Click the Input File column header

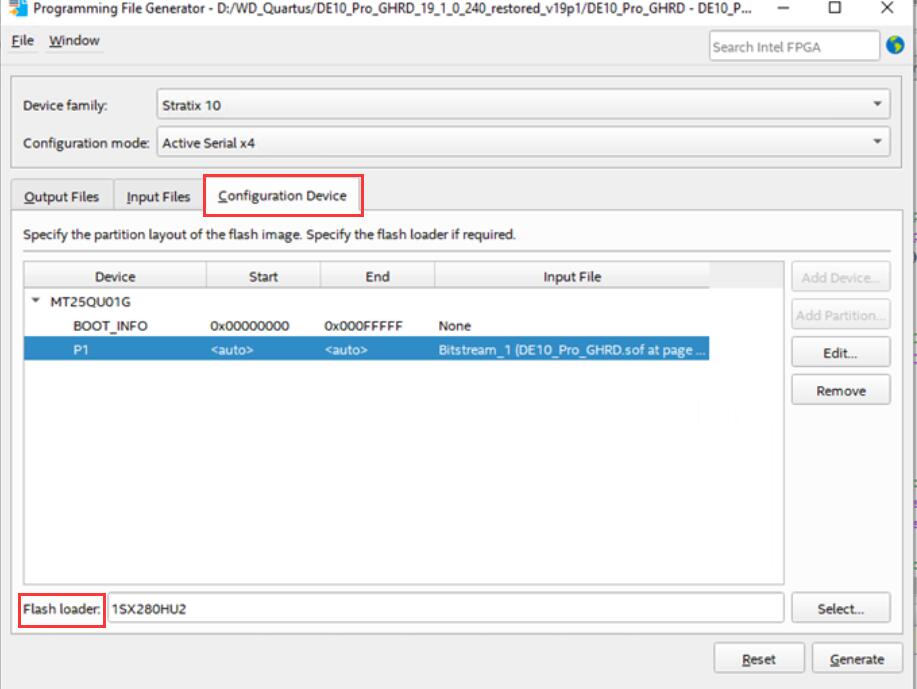pos(572,276)
